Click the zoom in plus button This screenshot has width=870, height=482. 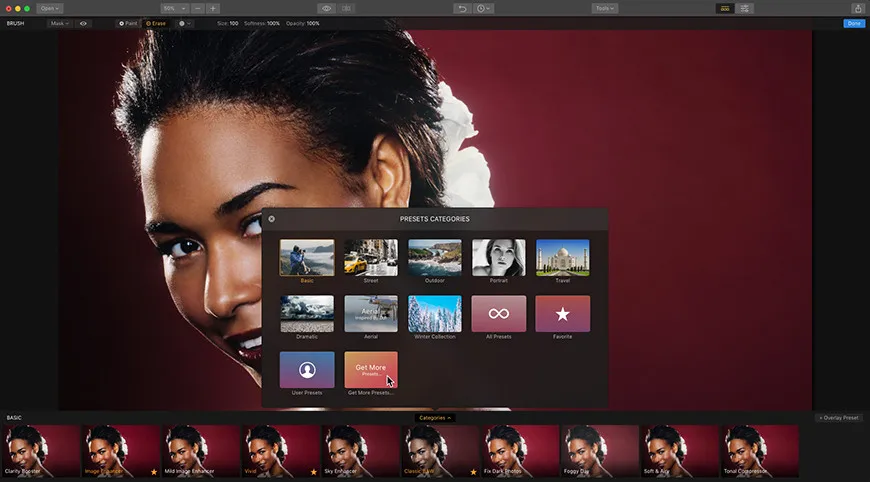(213, 8)
